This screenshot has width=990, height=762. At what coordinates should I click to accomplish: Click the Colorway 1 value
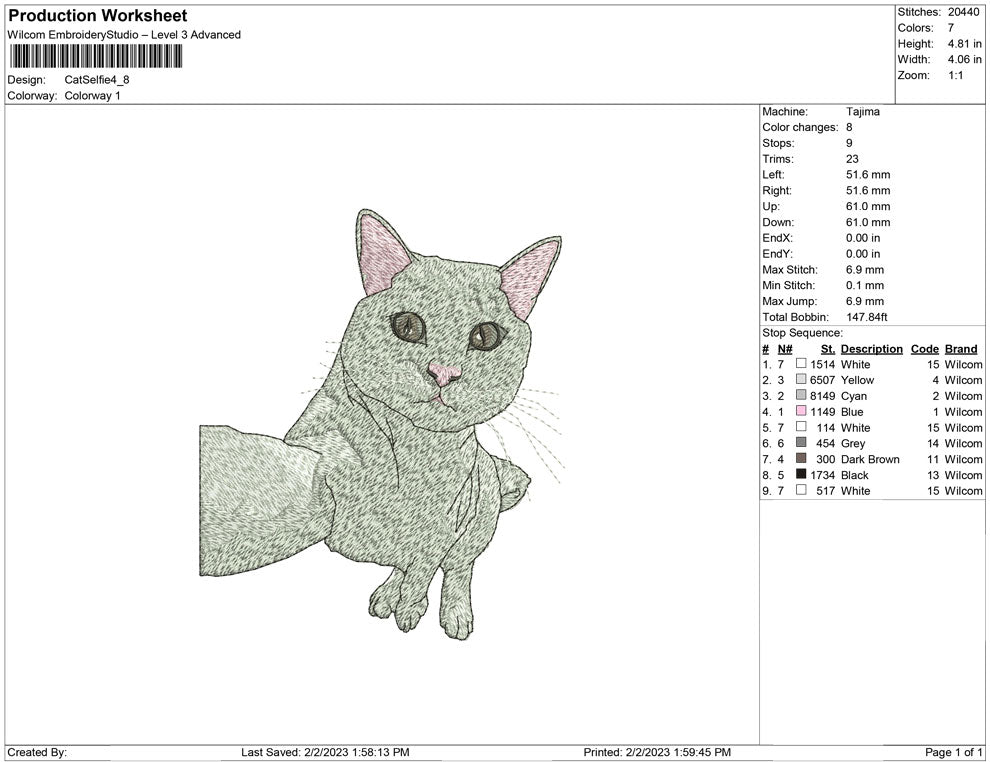click(x=92, y=96)
